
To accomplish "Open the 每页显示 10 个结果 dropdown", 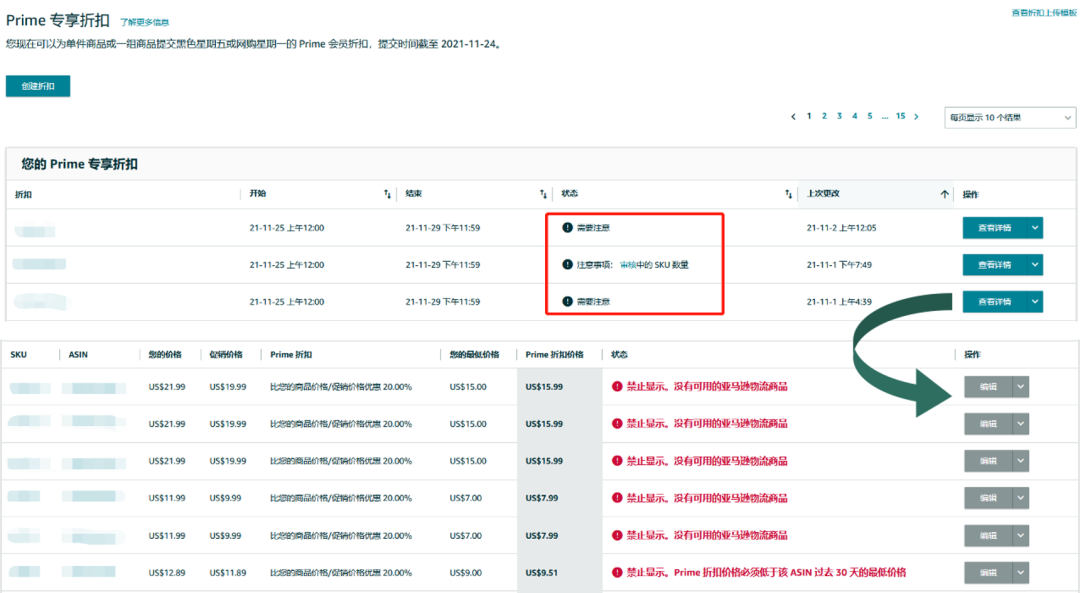I will 1009,118.
